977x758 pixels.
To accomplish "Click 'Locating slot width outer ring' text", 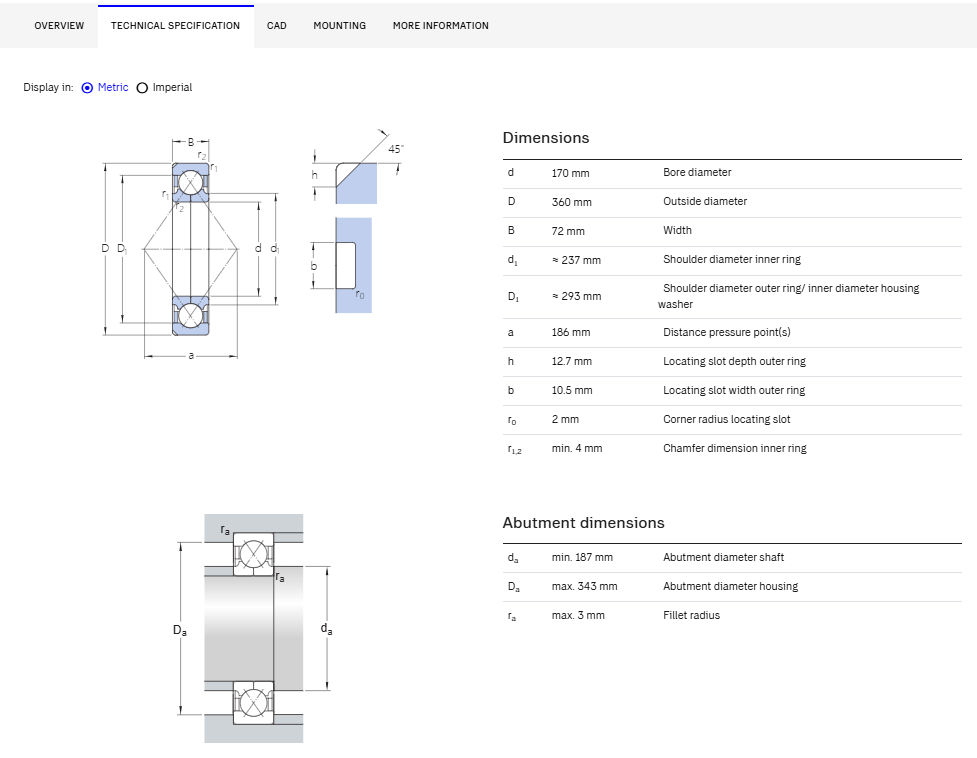I will tap(734, 391).
